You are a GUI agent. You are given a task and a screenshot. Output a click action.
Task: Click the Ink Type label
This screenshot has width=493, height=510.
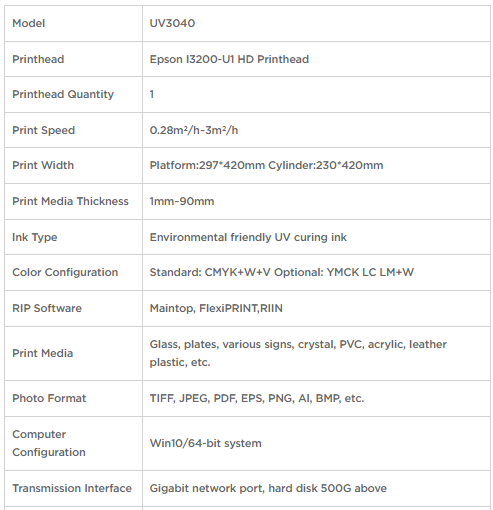(35, 237)
